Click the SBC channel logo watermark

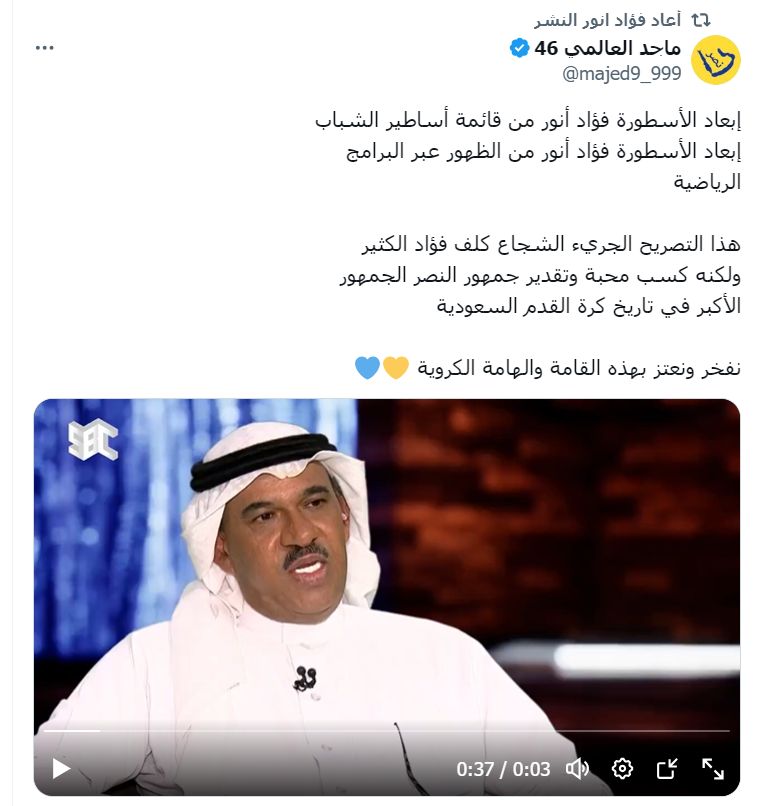(x=93, y=439)
